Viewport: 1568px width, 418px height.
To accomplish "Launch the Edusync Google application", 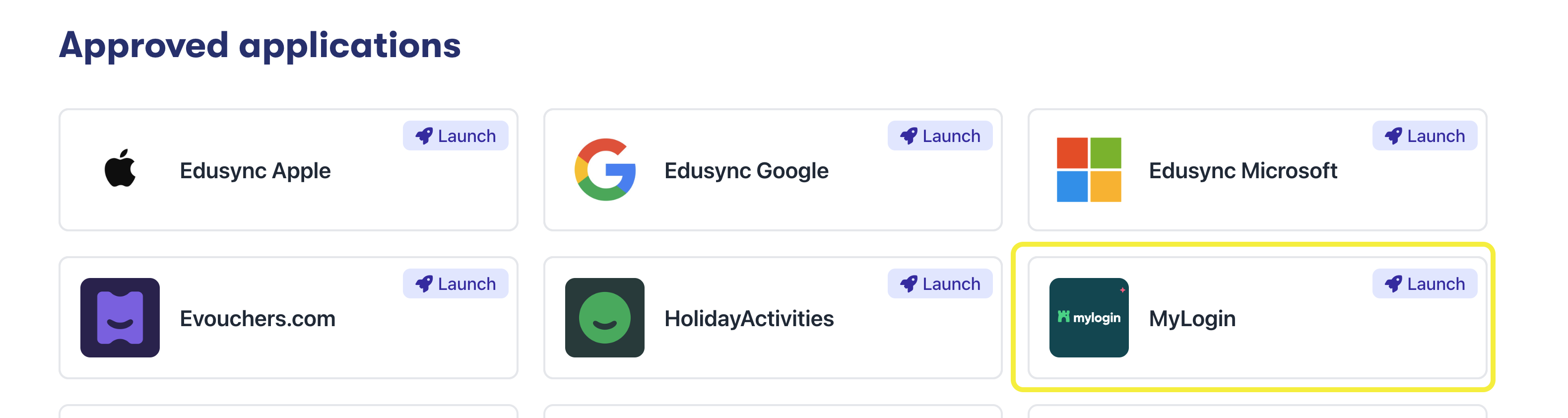I will [940, 136].
